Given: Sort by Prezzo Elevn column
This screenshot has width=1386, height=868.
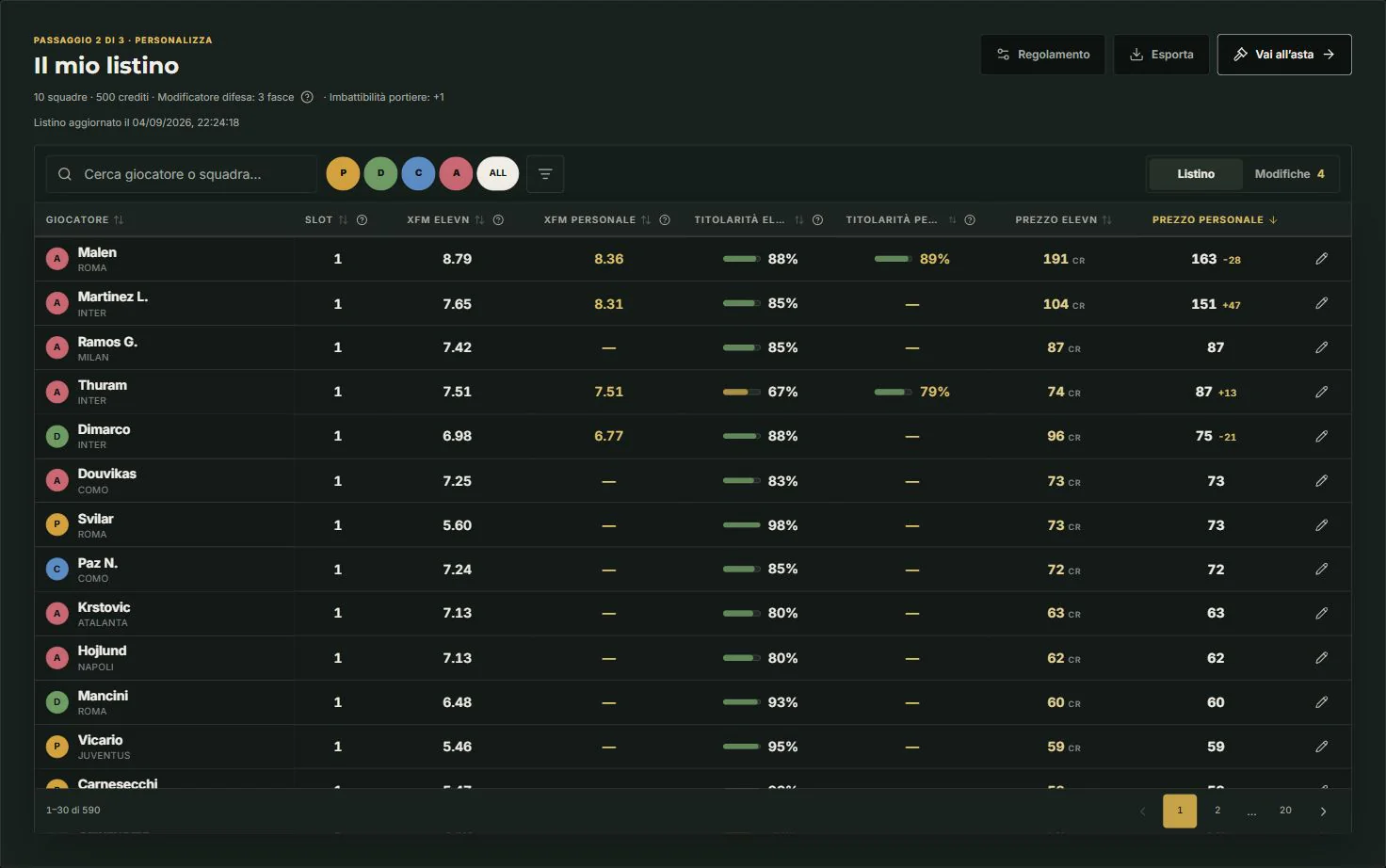Looking at the screenshot, I should [1063, 220].
